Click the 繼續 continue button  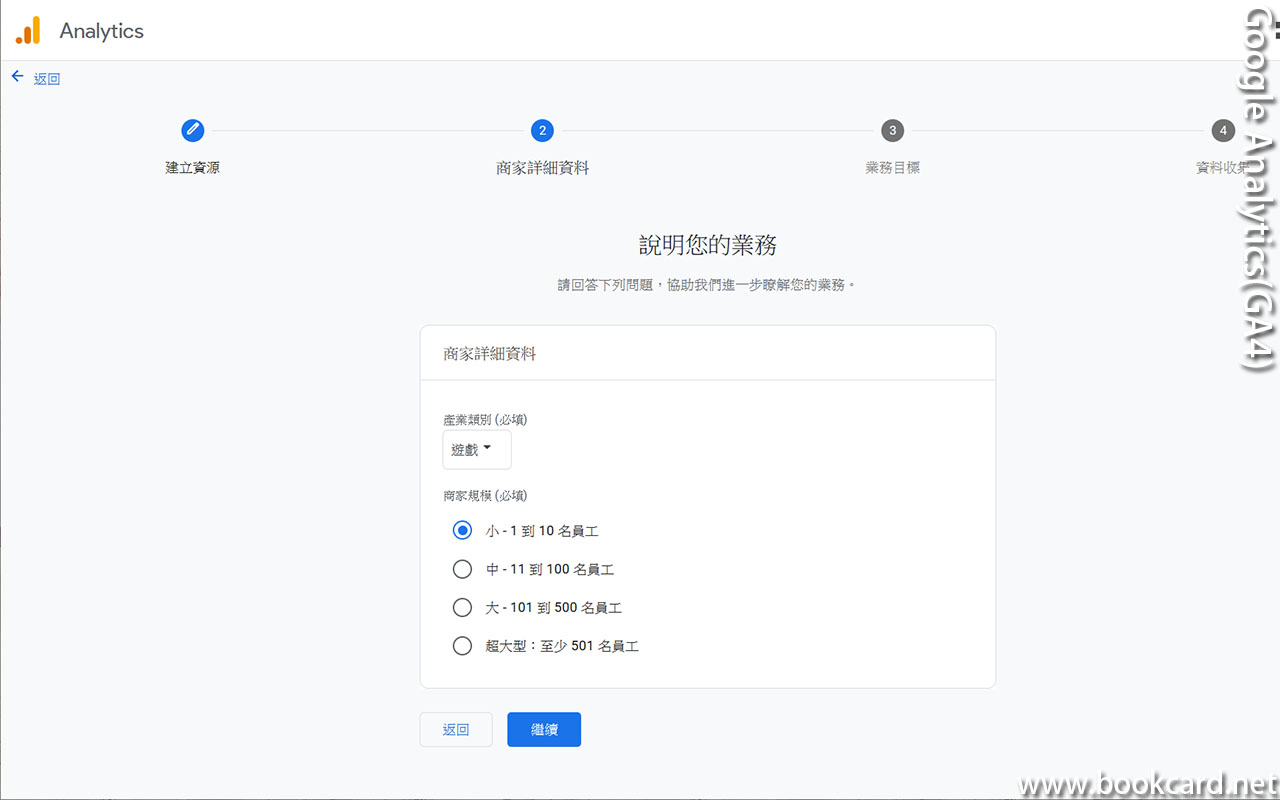pyautogui.click(x=543, y=729)
